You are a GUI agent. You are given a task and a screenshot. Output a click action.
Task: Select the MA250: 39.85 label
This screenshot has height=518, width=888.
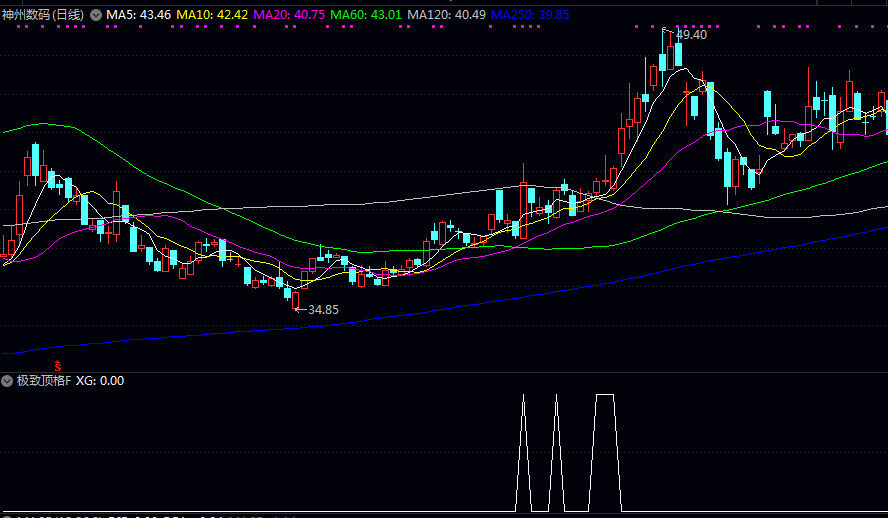(x=530, y=15)
